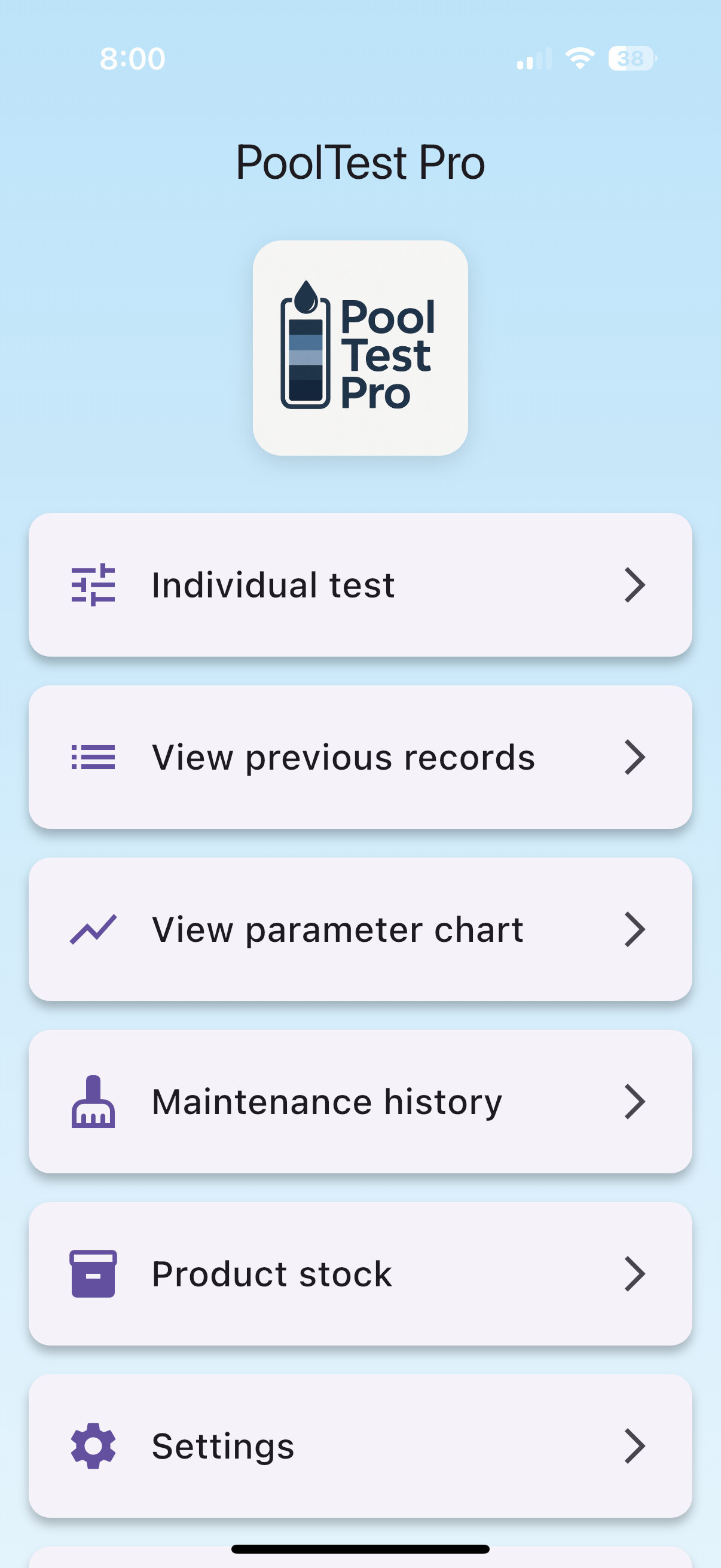Open the View parameter chart entry

point(360,929)
